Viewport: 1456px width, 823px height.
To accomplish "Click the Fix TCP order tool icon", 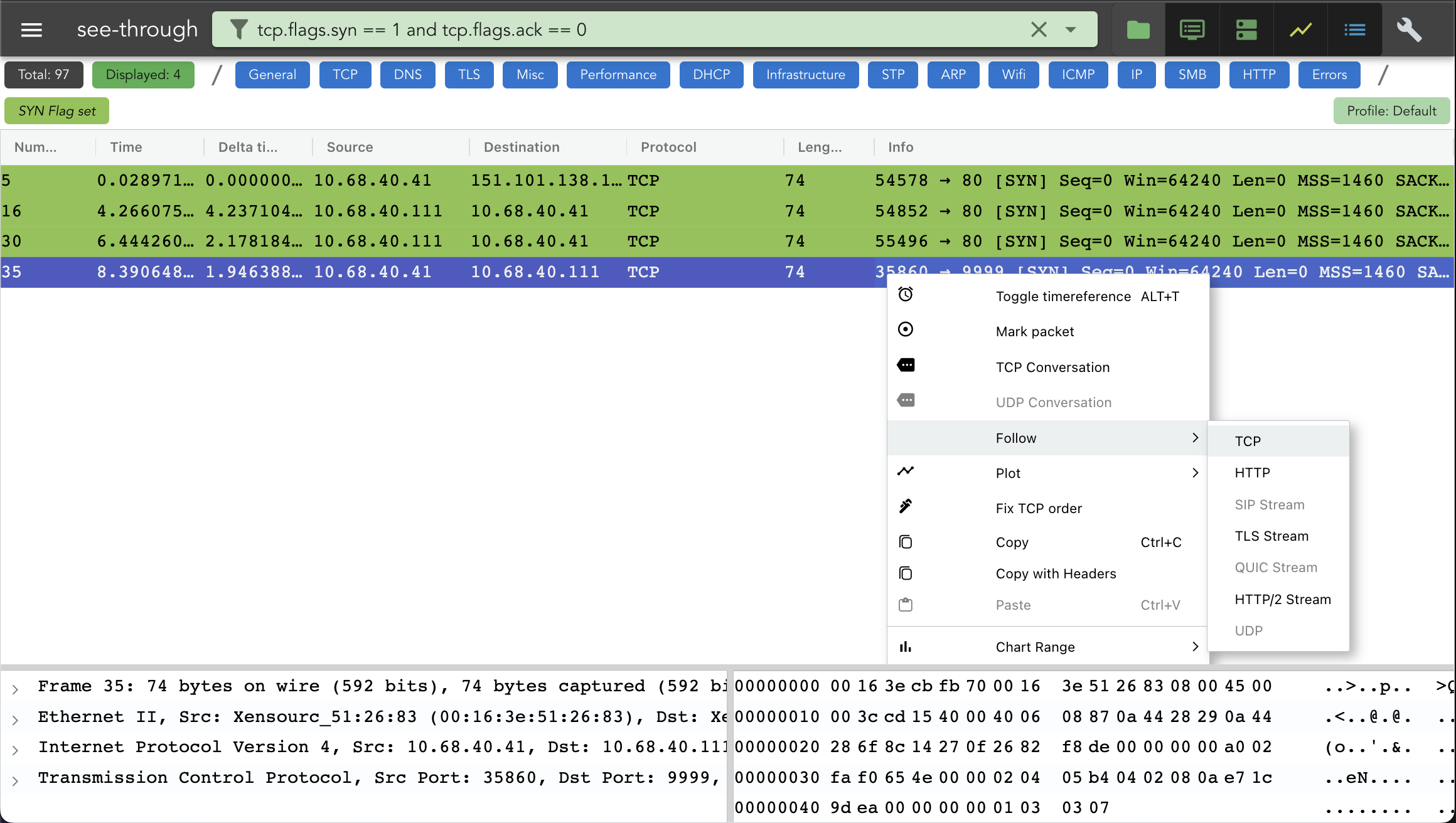I will 906,506.
